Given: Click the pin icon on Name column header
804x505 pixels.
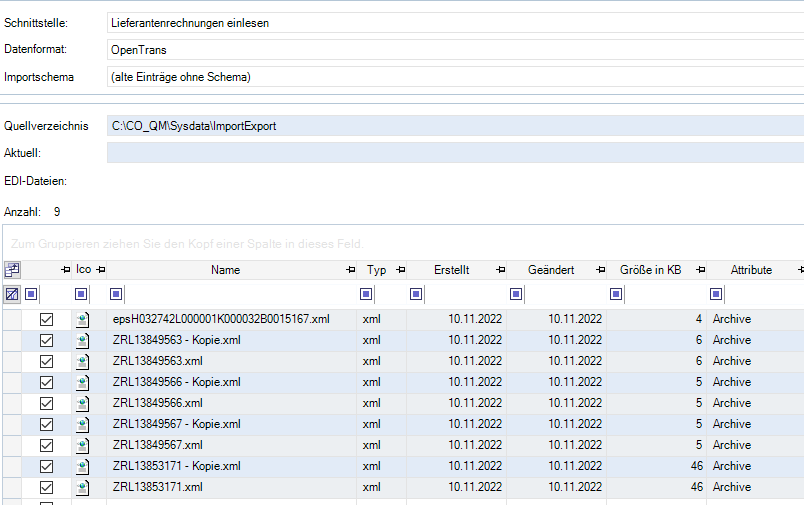Looking at the screenshot, I should 350,270.
